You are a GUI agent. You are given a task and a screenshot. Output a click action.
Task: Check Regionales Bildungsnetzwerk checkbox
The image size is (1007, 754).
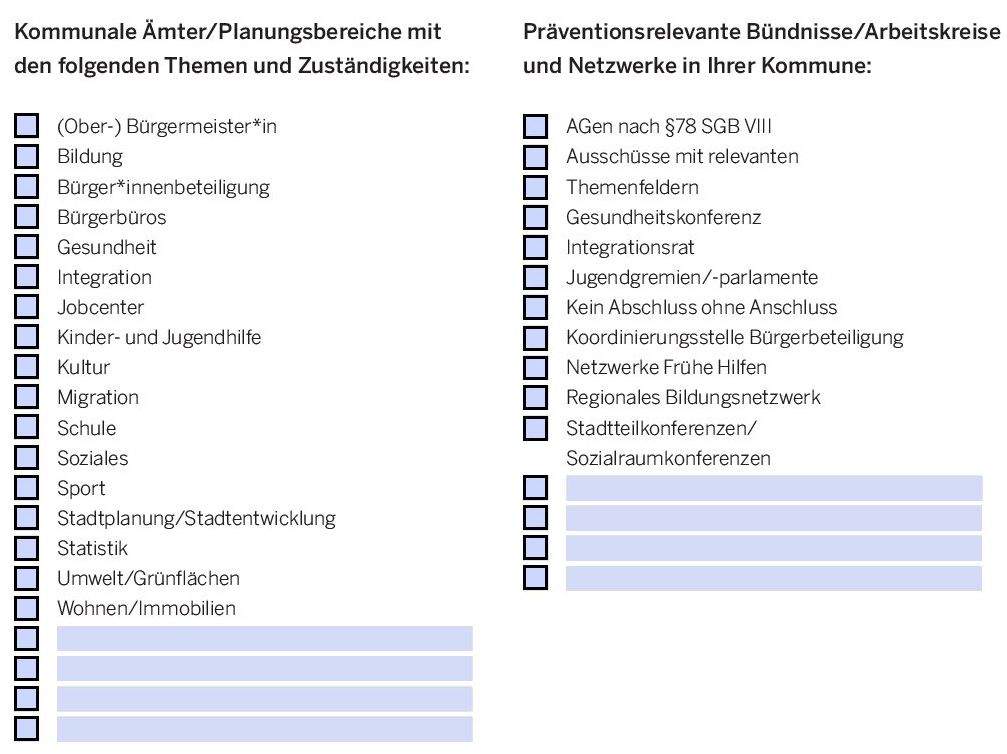tap(536, 398)
